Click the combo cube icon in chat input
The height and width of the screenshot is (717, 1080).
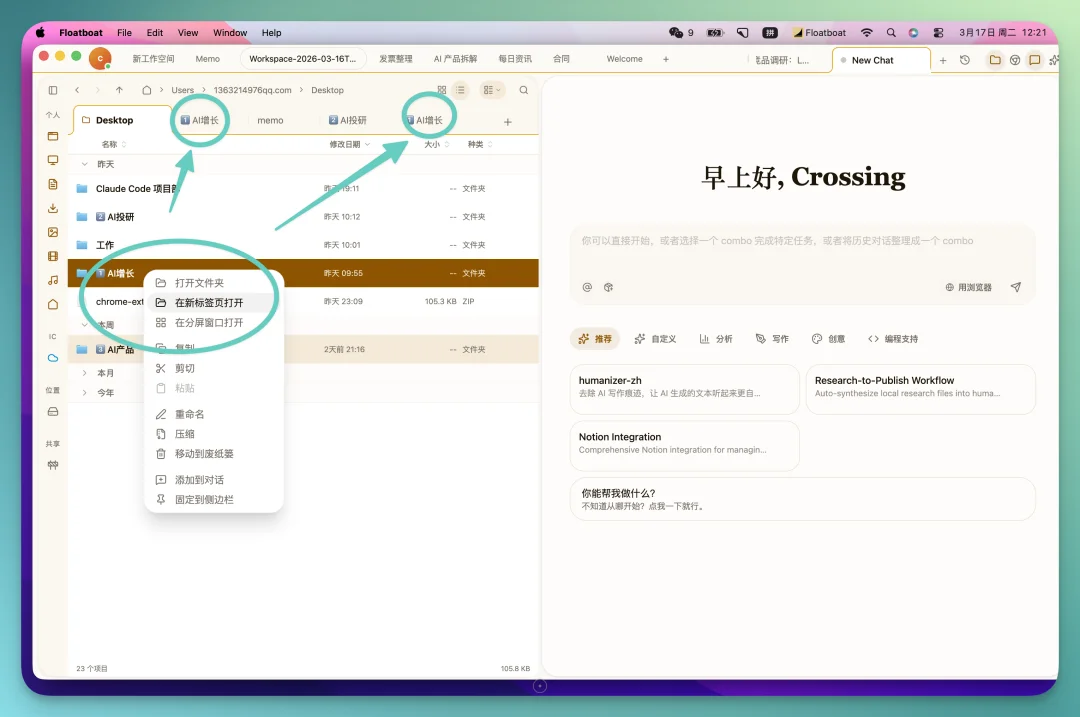(x=609, y=287)
